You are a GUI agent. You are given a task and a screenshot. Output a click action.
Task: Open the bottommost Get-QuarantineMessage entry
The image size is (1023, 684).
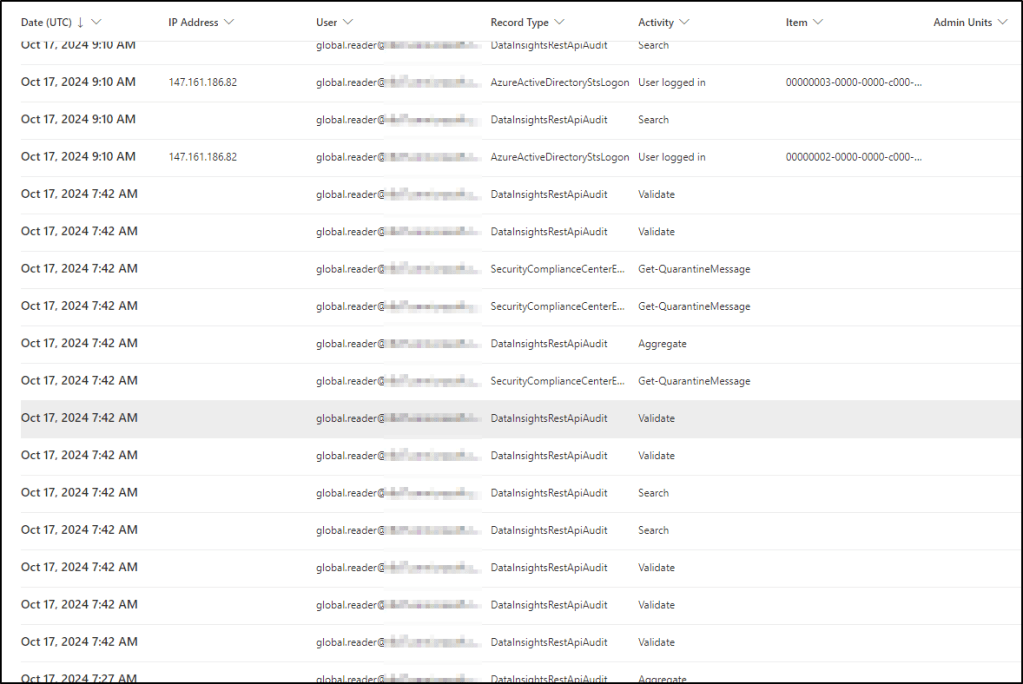click(694, 381)
